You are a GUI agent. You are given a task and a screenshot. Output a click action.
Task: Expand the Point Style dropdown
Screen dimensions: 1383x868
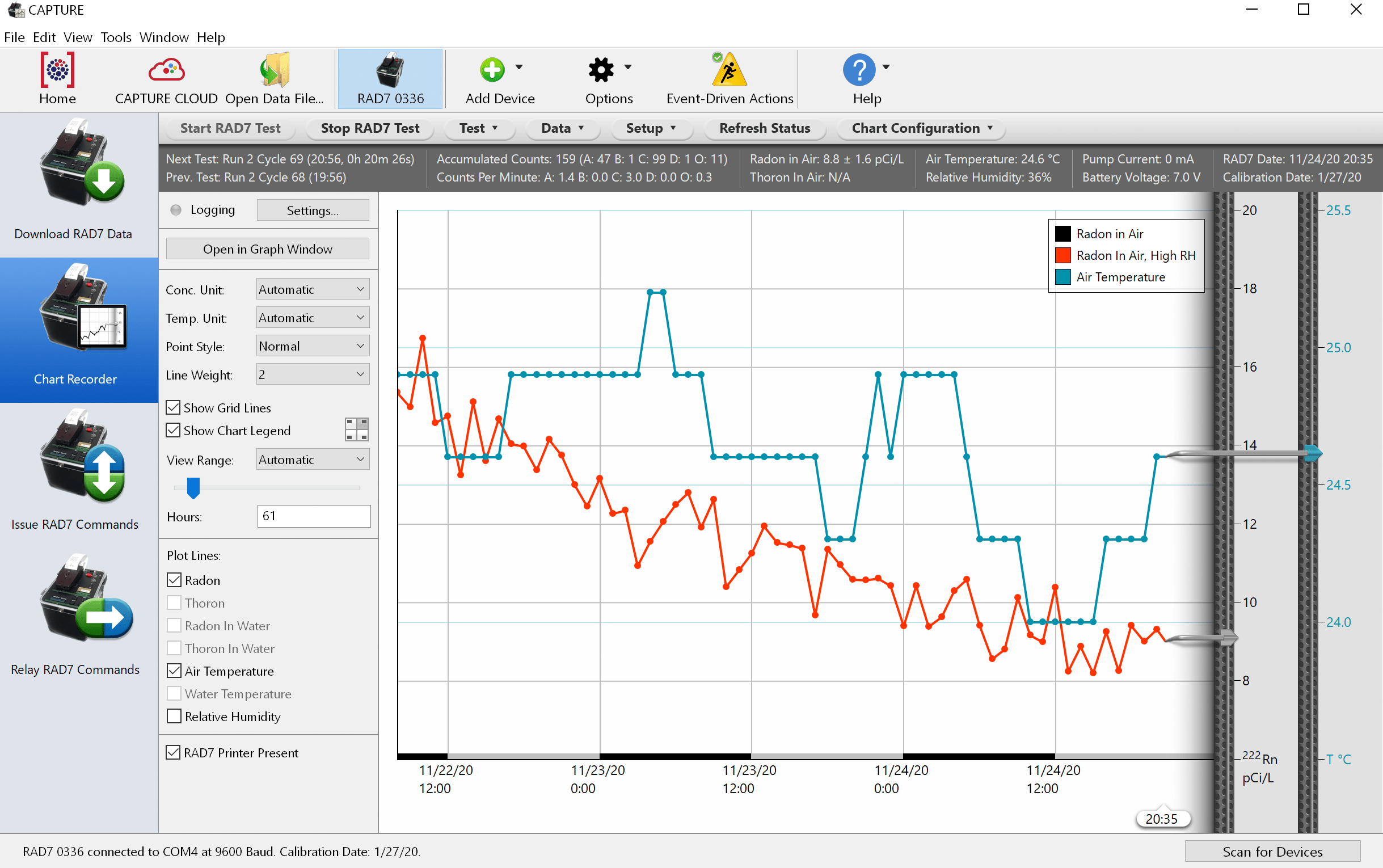(312, 346)
